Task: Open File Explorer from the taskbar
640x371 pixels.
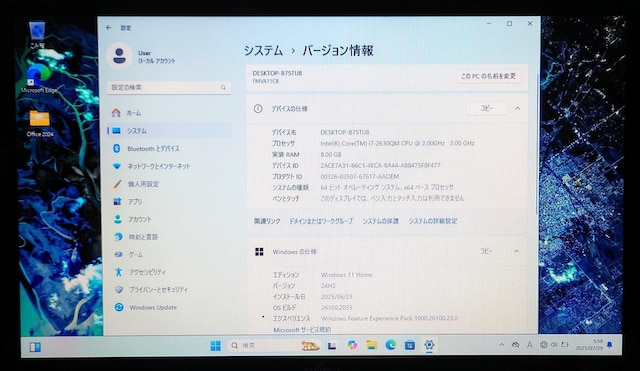Action: click(371, 345)
